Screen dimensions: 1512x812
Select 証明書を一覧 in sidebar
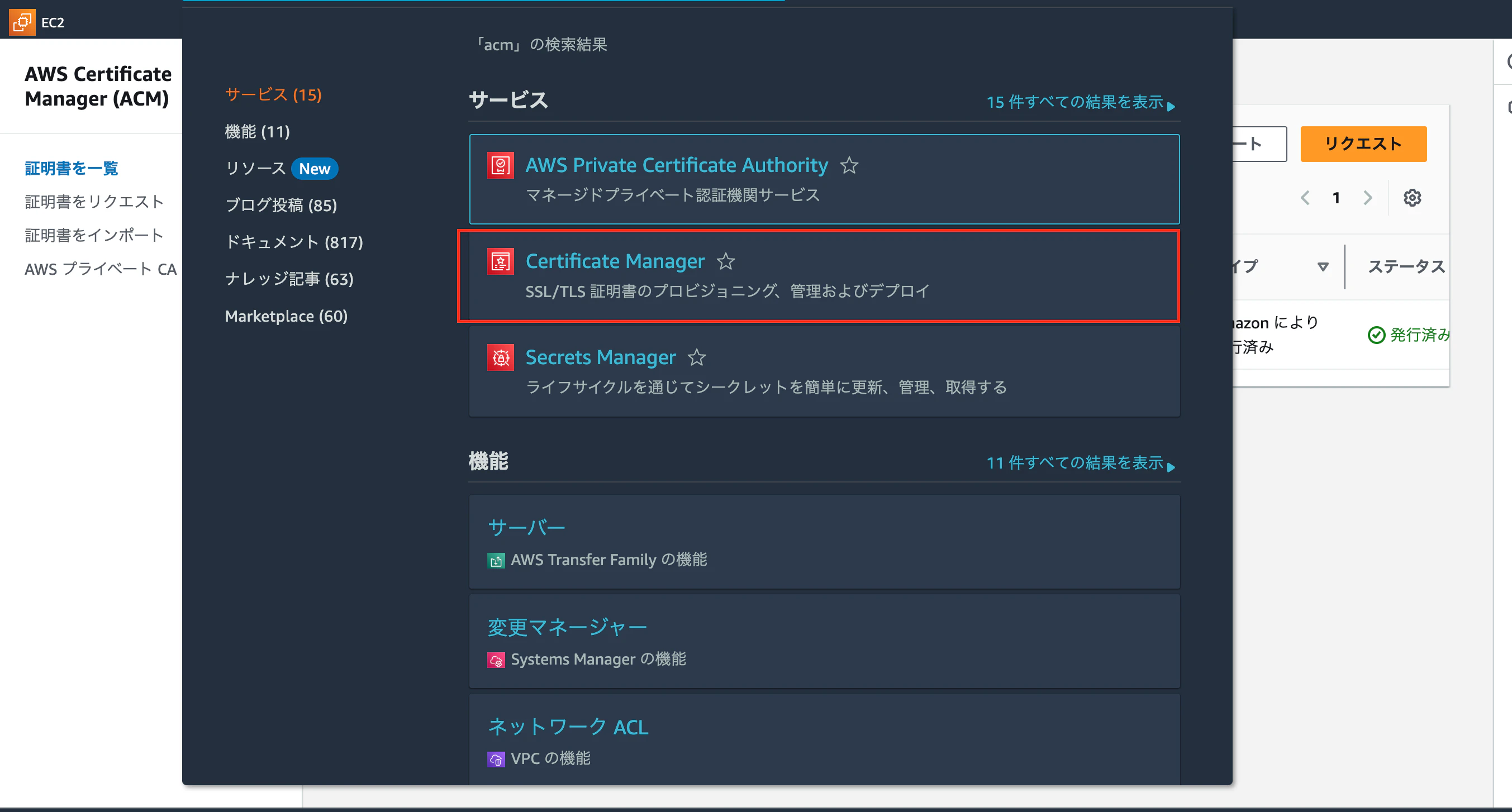coord(71,169)
